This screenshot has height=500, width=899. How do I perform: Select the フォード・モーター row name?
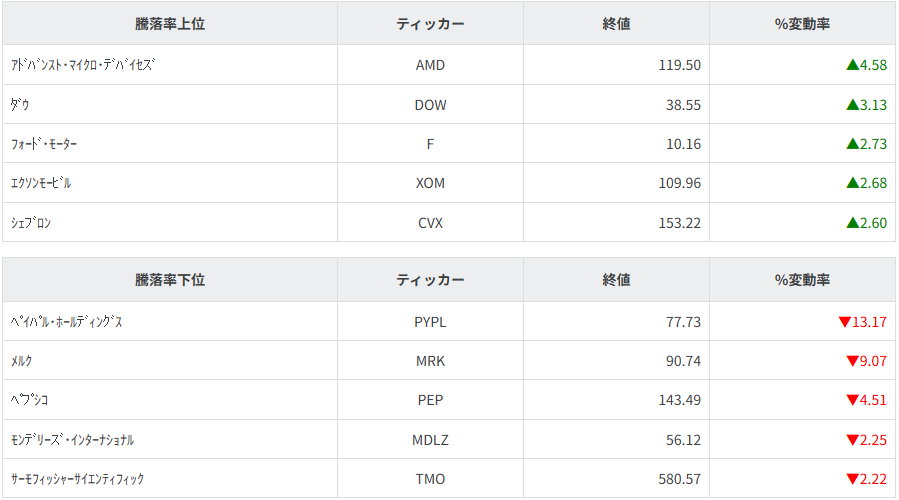point(44,144)
